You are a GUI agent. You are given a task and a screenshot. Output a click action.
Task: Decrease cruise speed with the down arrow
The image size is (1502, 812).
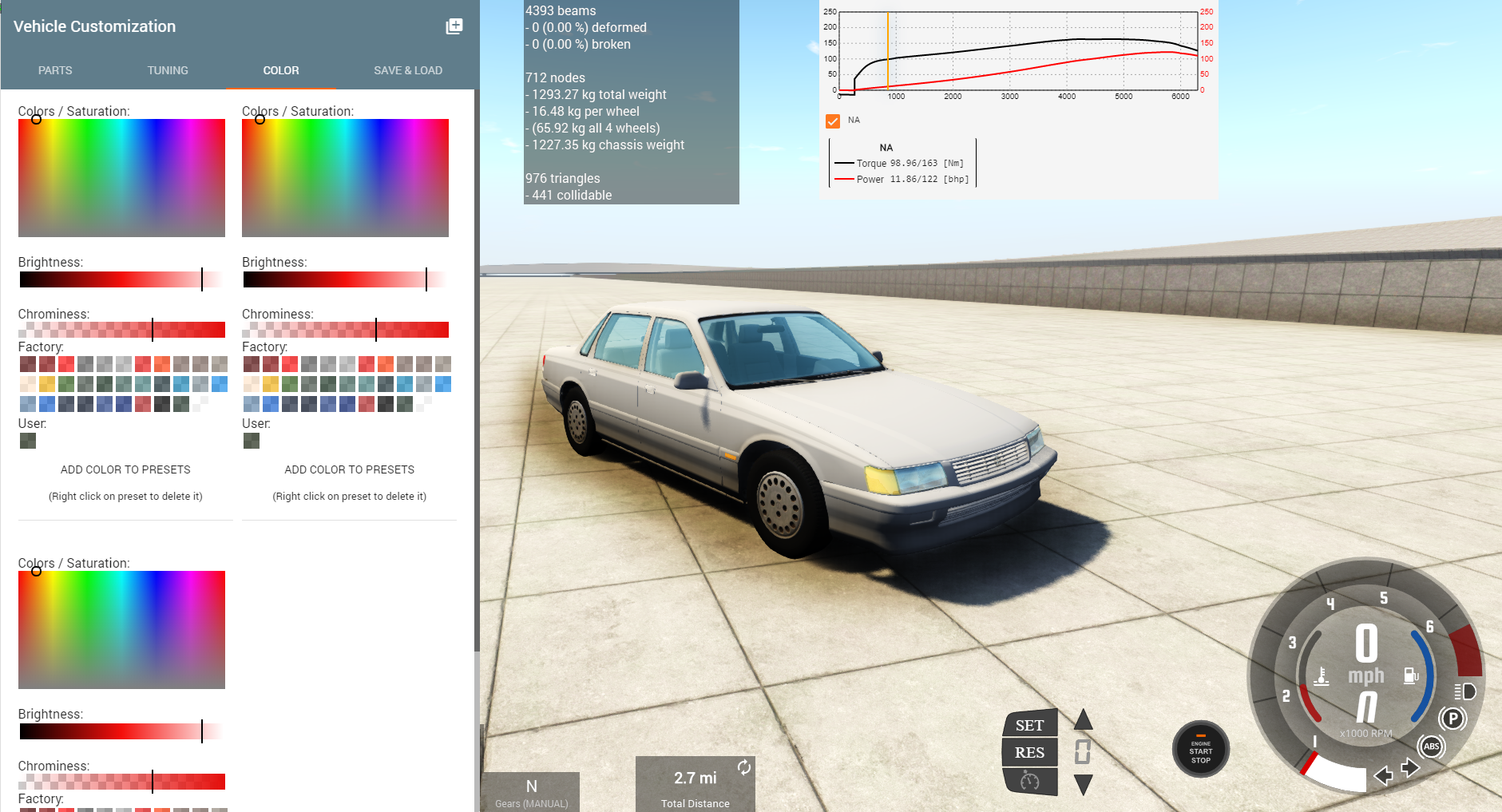pos(1083,784)
